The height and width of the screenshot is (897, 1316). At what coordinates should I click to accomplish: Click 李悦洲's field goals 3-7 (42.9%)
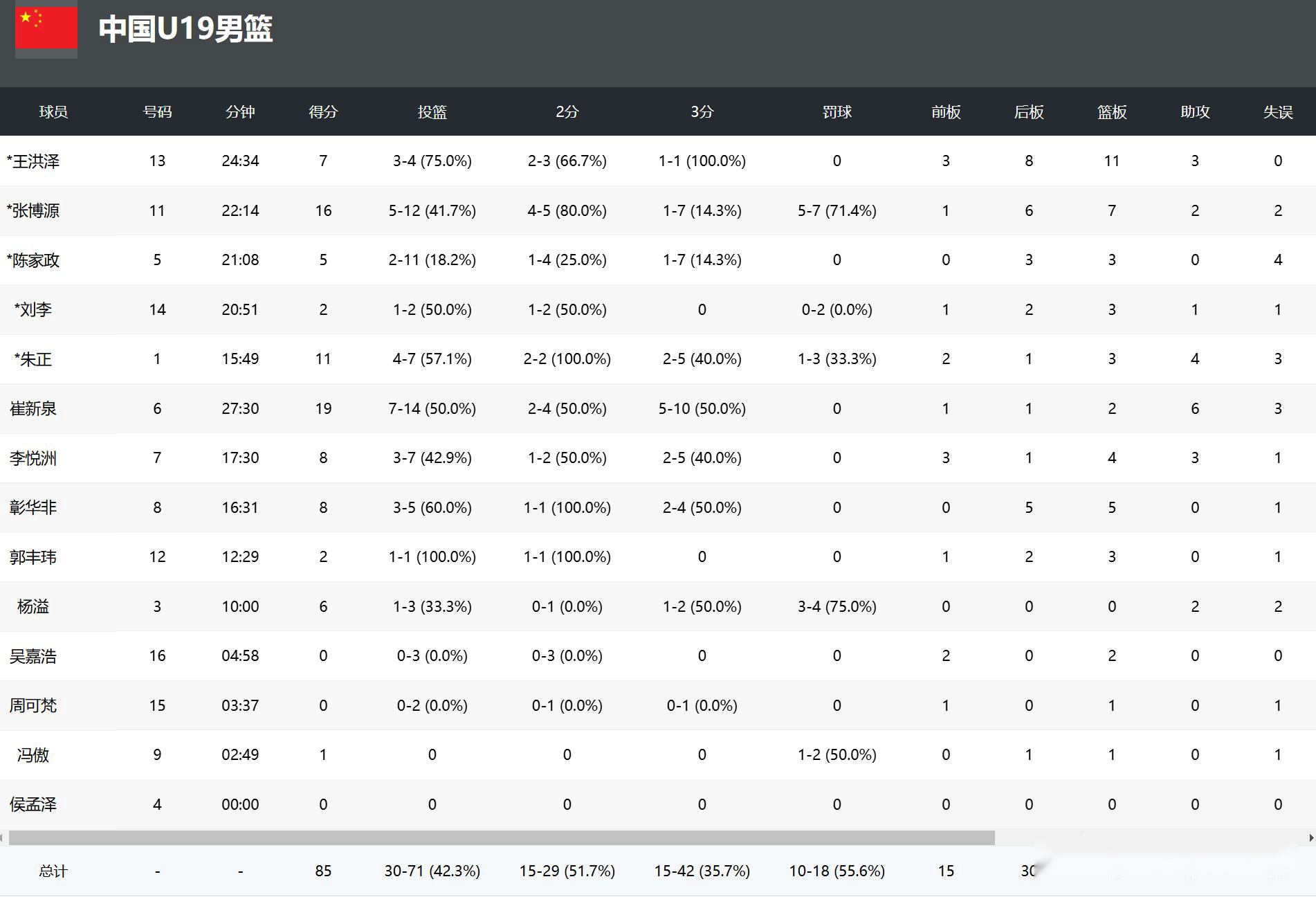point(432,457)
